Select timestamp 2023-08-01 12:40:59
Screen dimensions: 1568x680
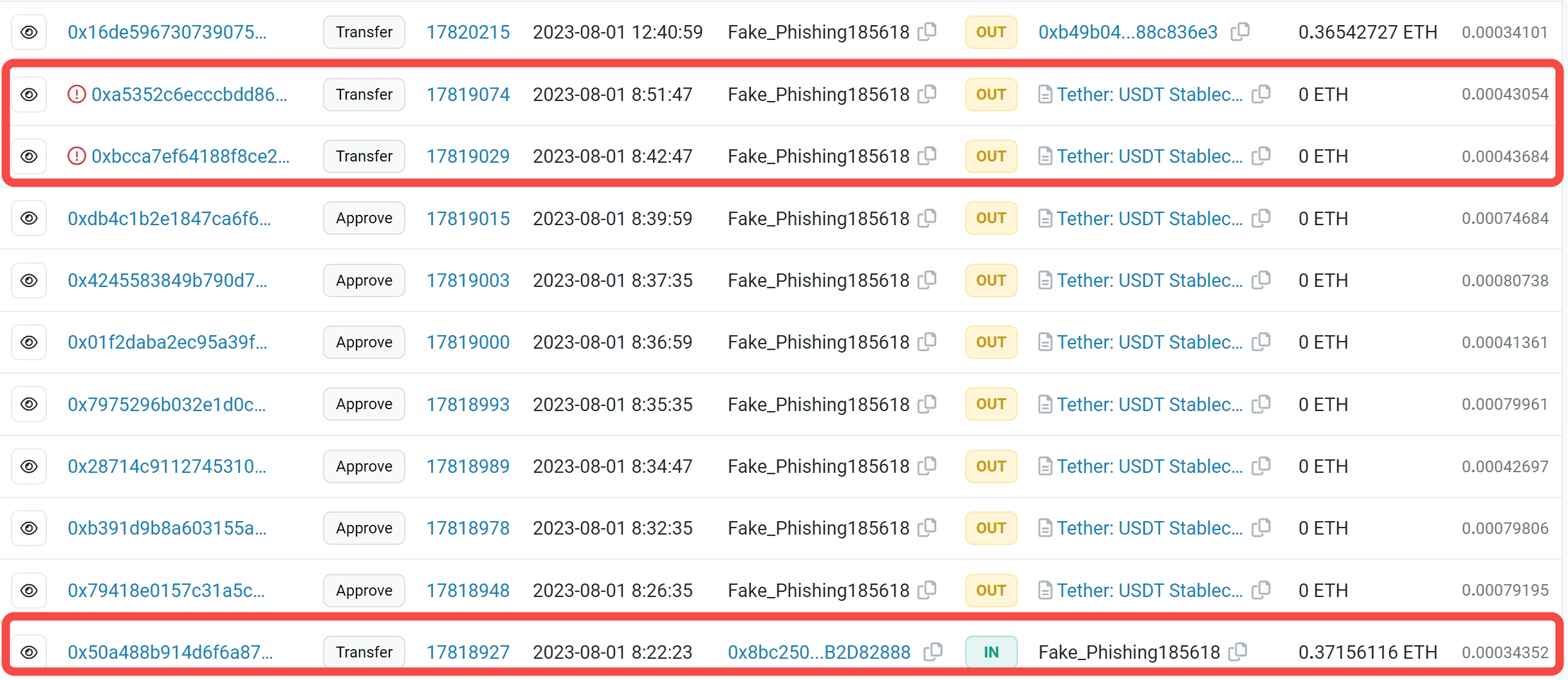tap(618, 32)
